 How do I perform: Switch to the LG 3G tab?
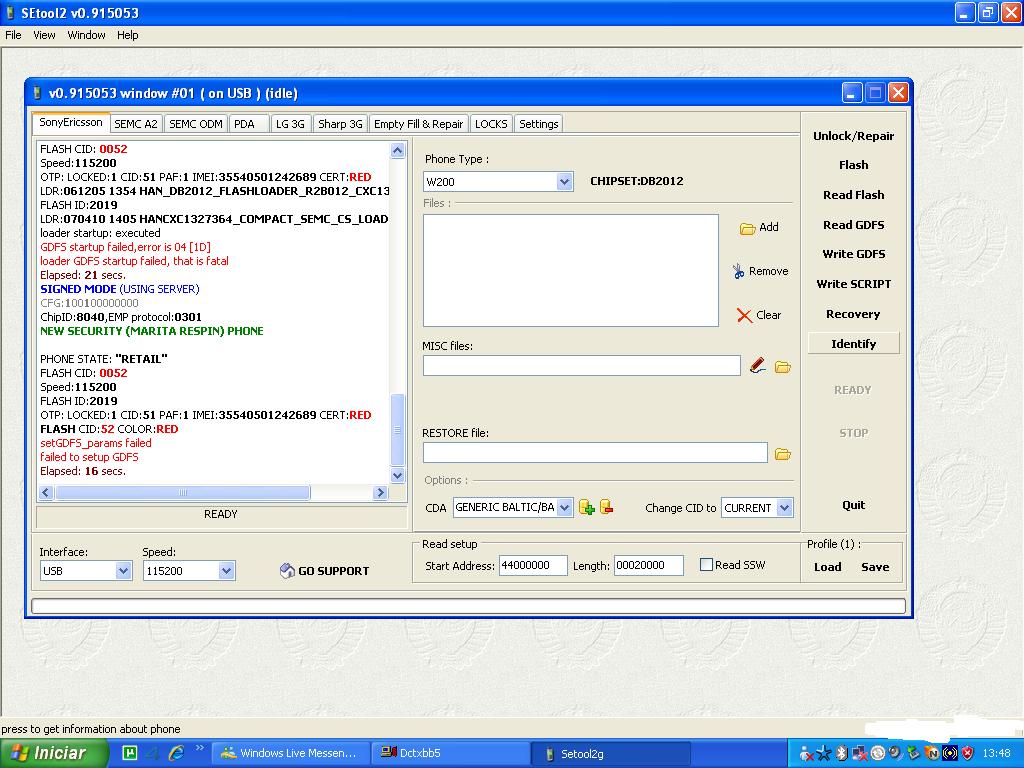tap(290, 124)
